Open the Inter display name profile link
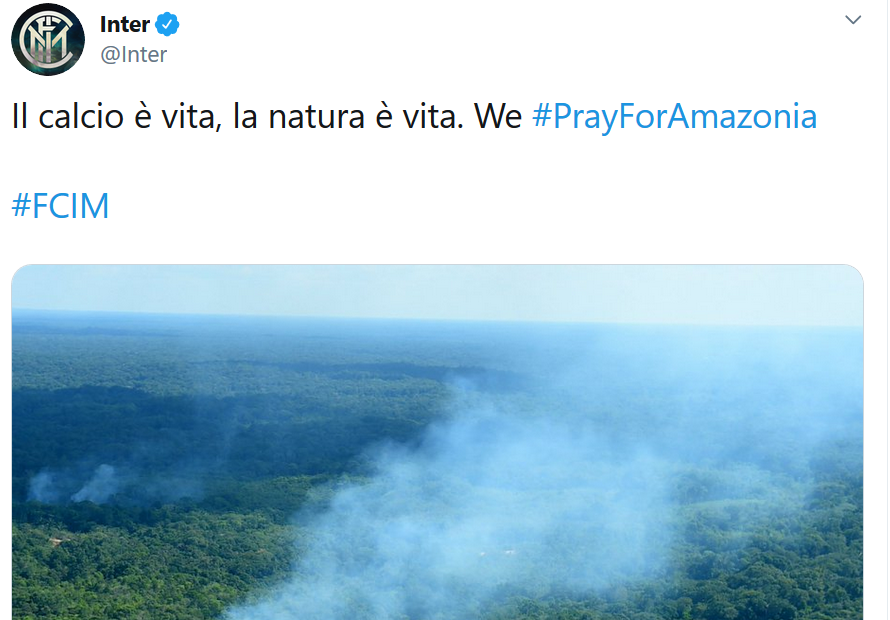Screen dimensions: 890x620 tap(124, 24)
